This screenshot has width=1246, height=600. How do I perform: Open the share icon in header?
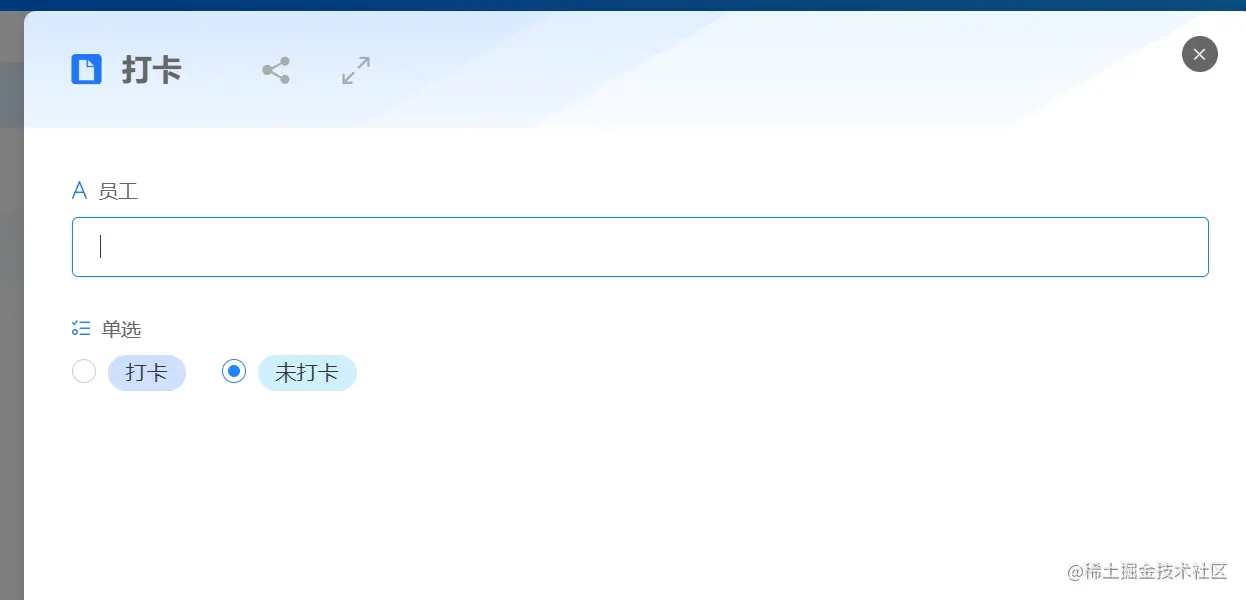(276, 70)
